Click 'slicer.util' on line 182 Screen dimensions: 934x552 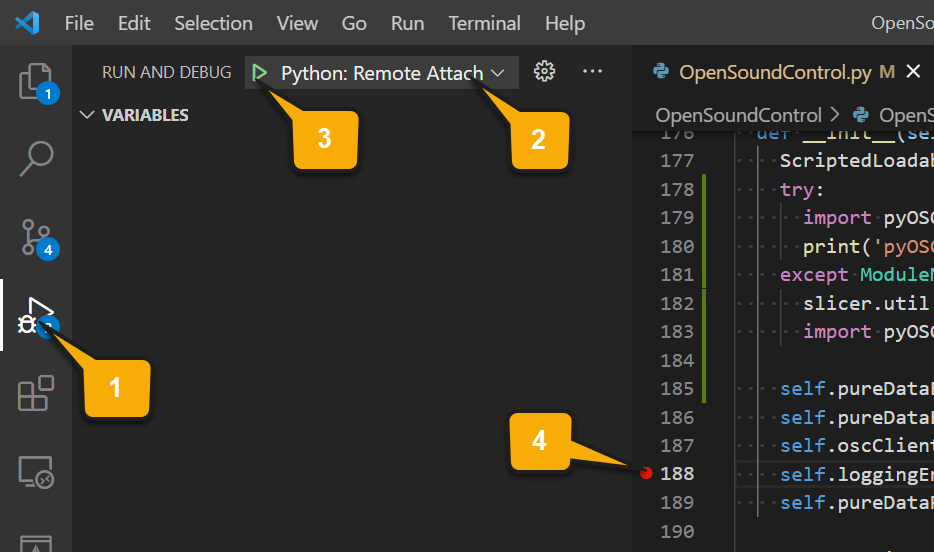pos(866,303)
